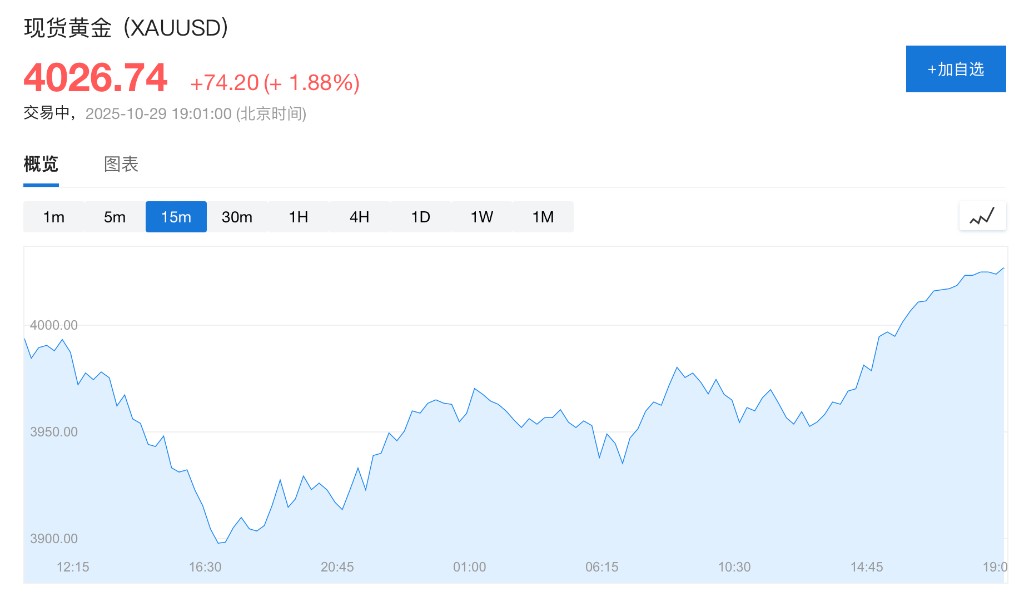Switch chart to 30m interval

[x=237, y=217]
